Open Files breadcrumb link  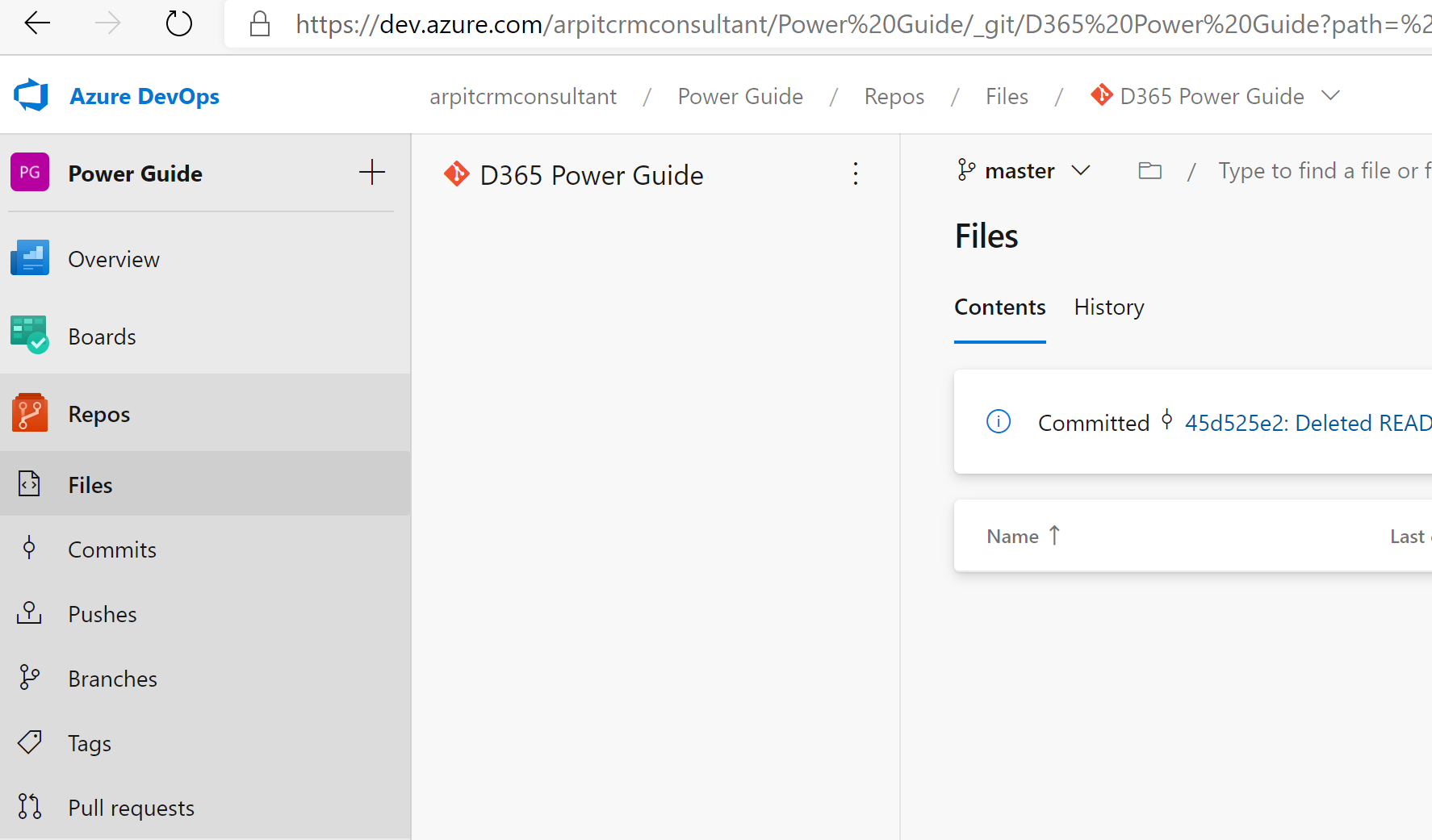point(1007,96)
